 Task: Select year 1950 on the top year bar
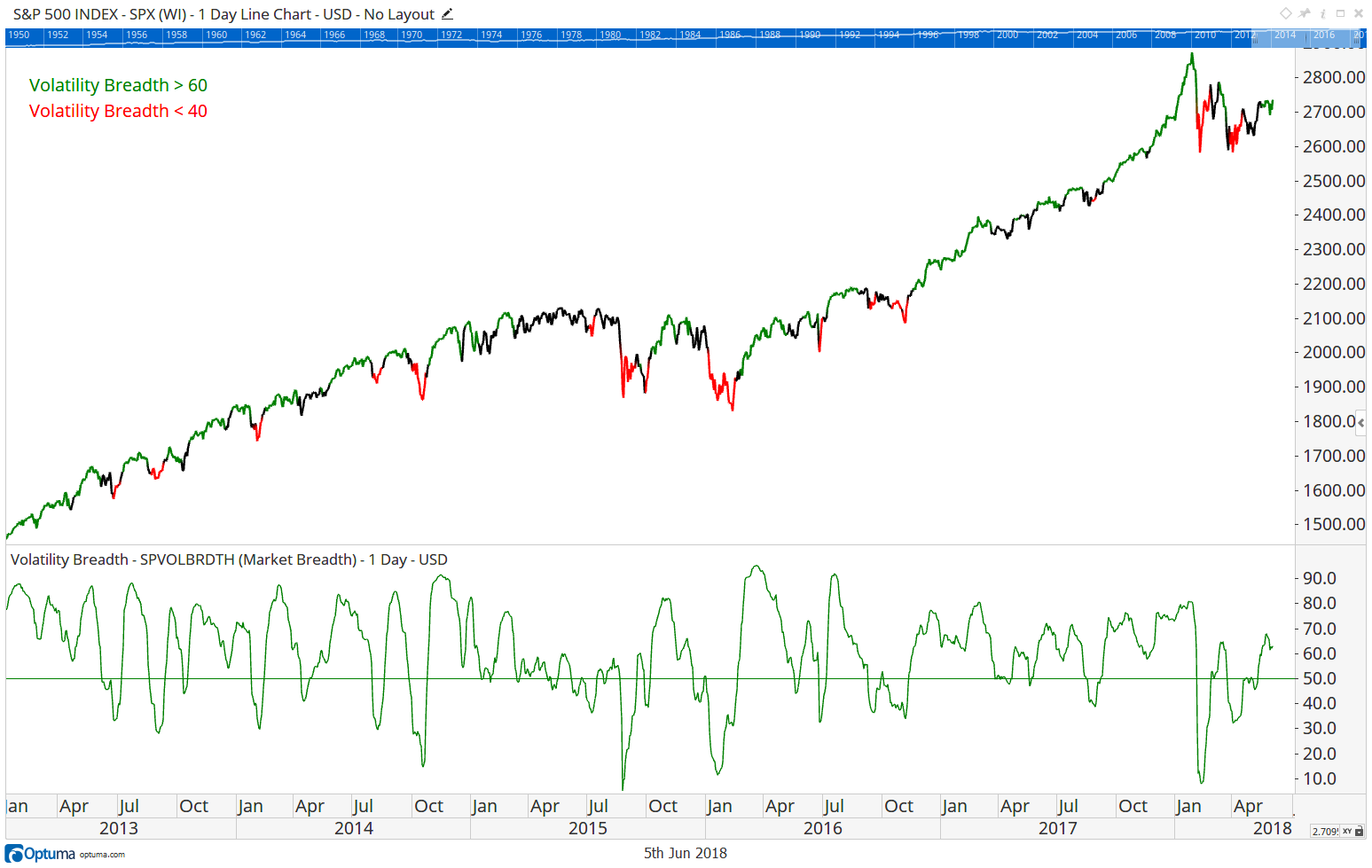[x=20, y=34]
